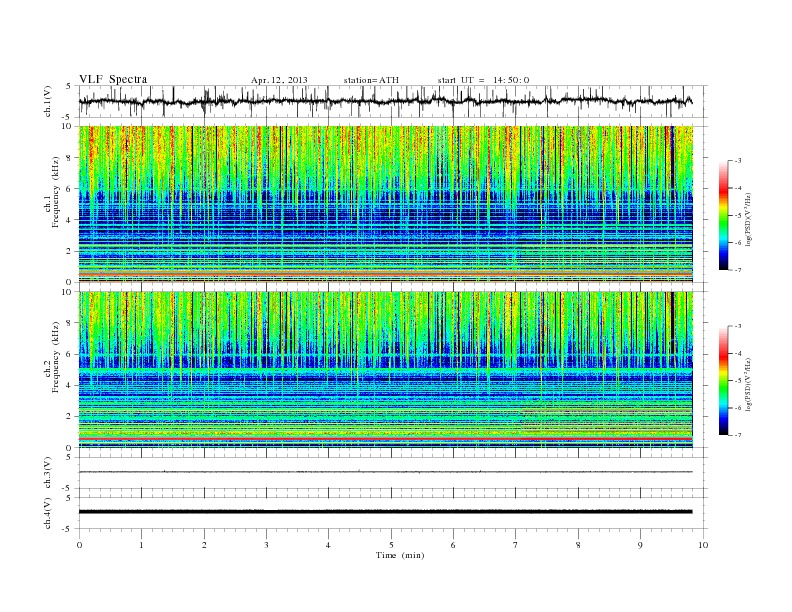Click the time axis tick label "3"
Screen dimensions: 792x612
click(x=266, y=545)
